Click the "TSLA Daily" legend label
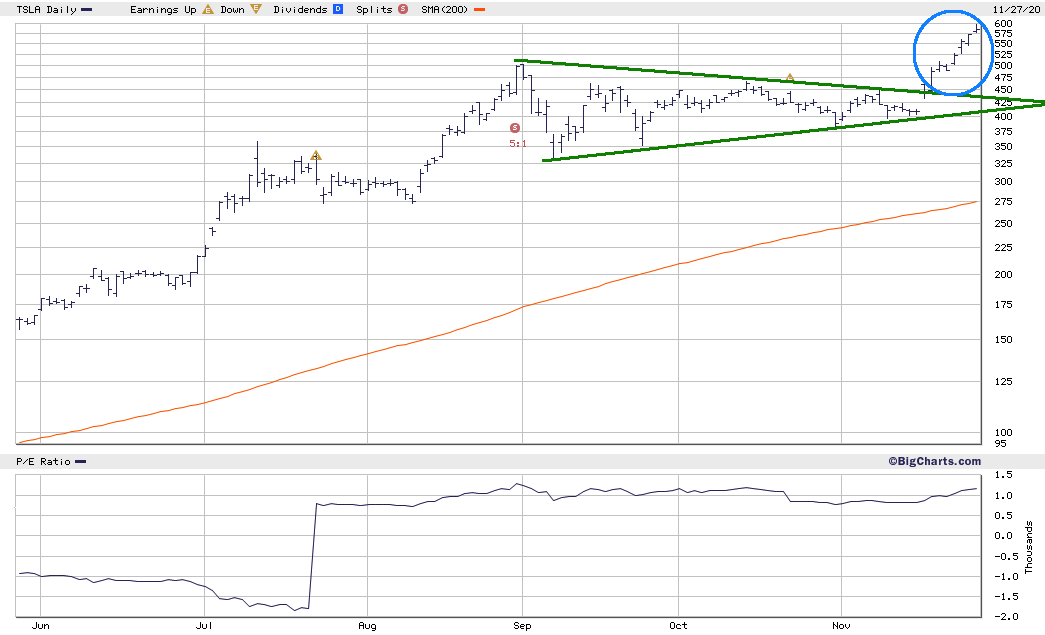The height and width of the screenshot is (635, 1045). (46, 9)
